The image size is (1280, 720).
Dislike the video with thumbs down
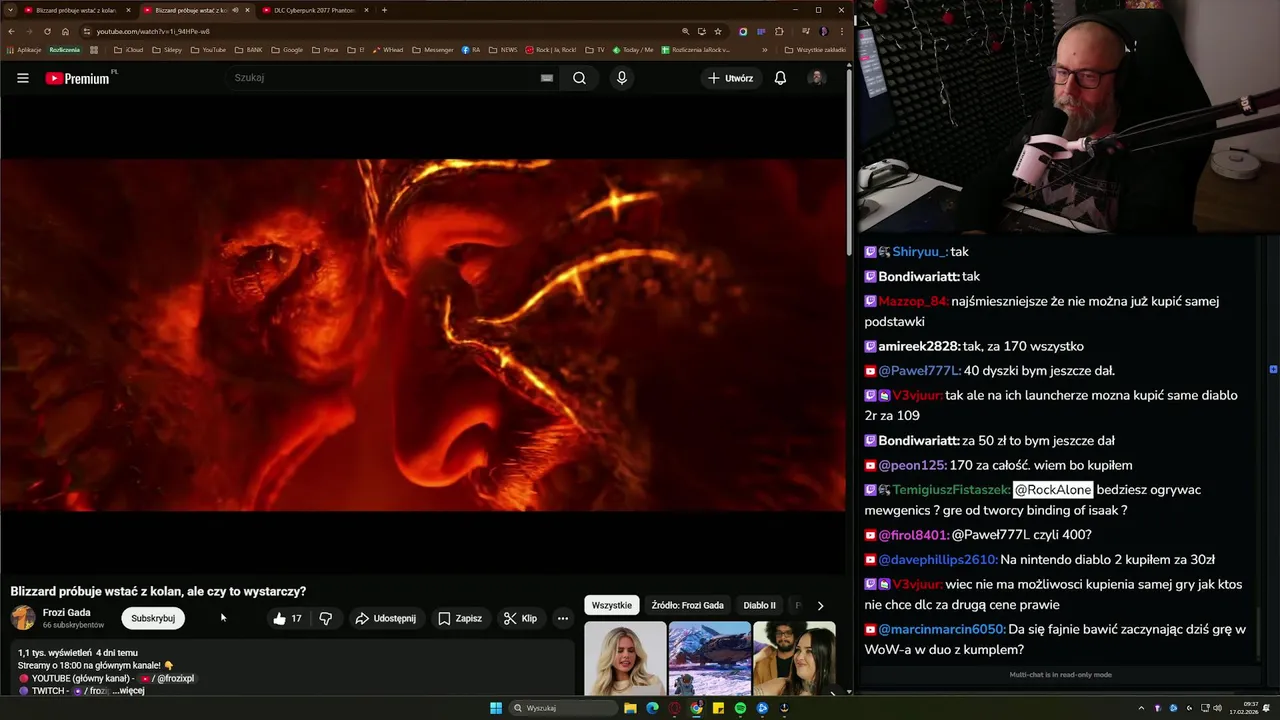(x=326, y=618)
